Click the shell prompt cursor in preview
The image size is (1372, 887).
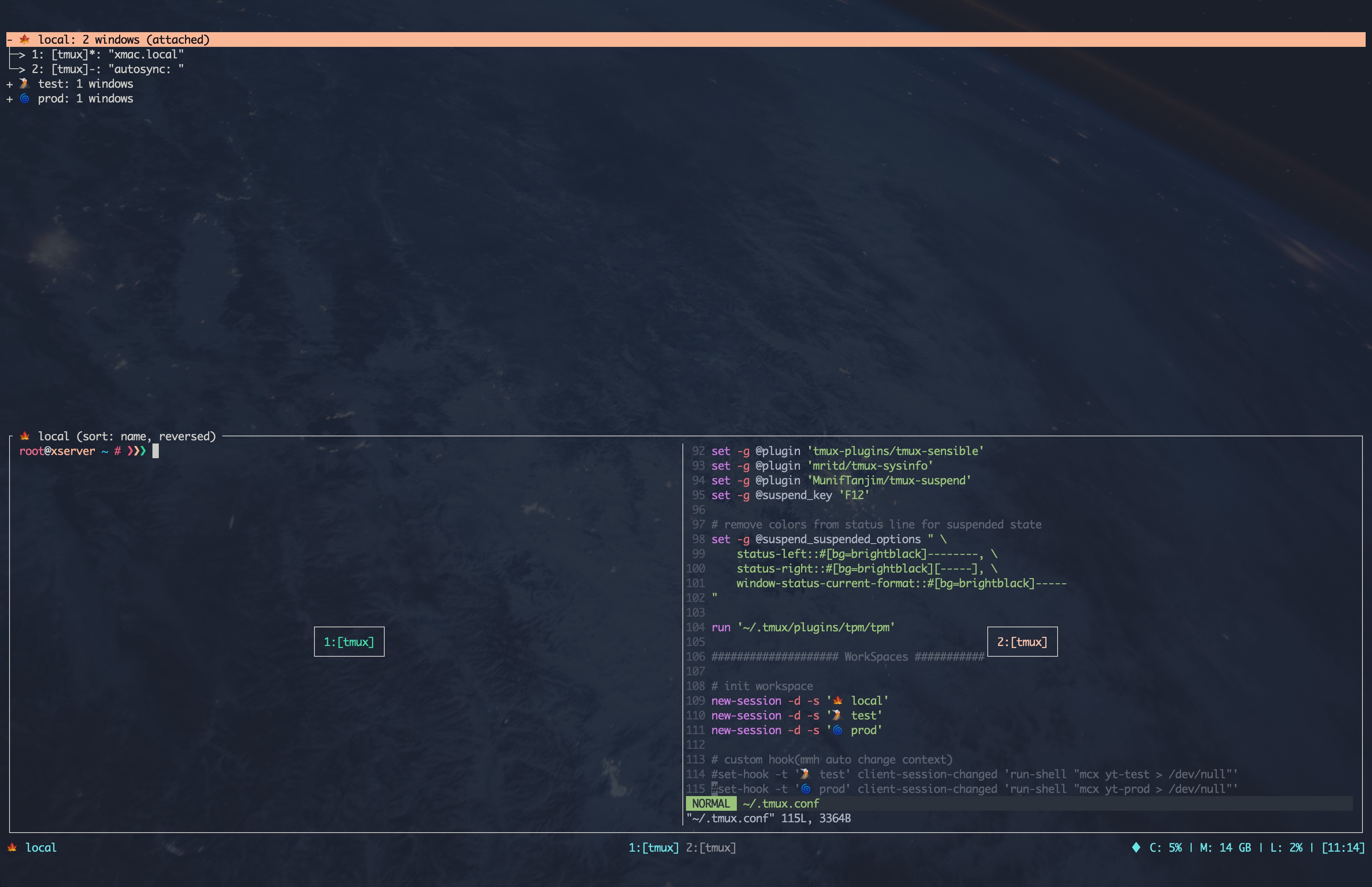pyautogui.click(x=156, y=451)
